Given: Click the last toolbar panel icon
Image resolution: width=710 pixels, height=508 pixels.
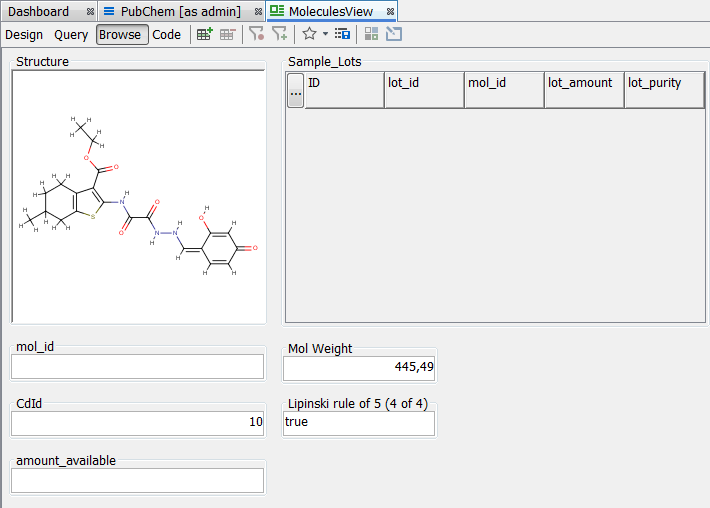Looking at the screenshot, I should pos(394,34).
